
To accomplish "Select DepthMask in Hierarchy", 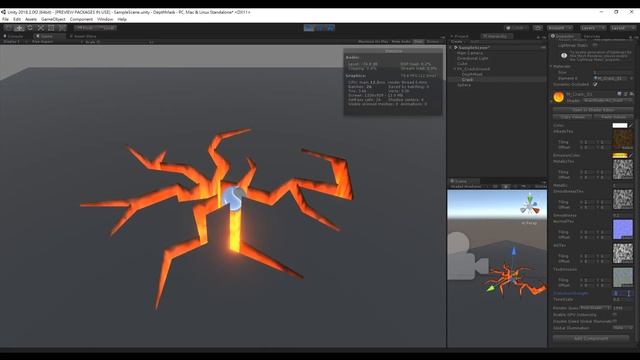I will 472,74.
